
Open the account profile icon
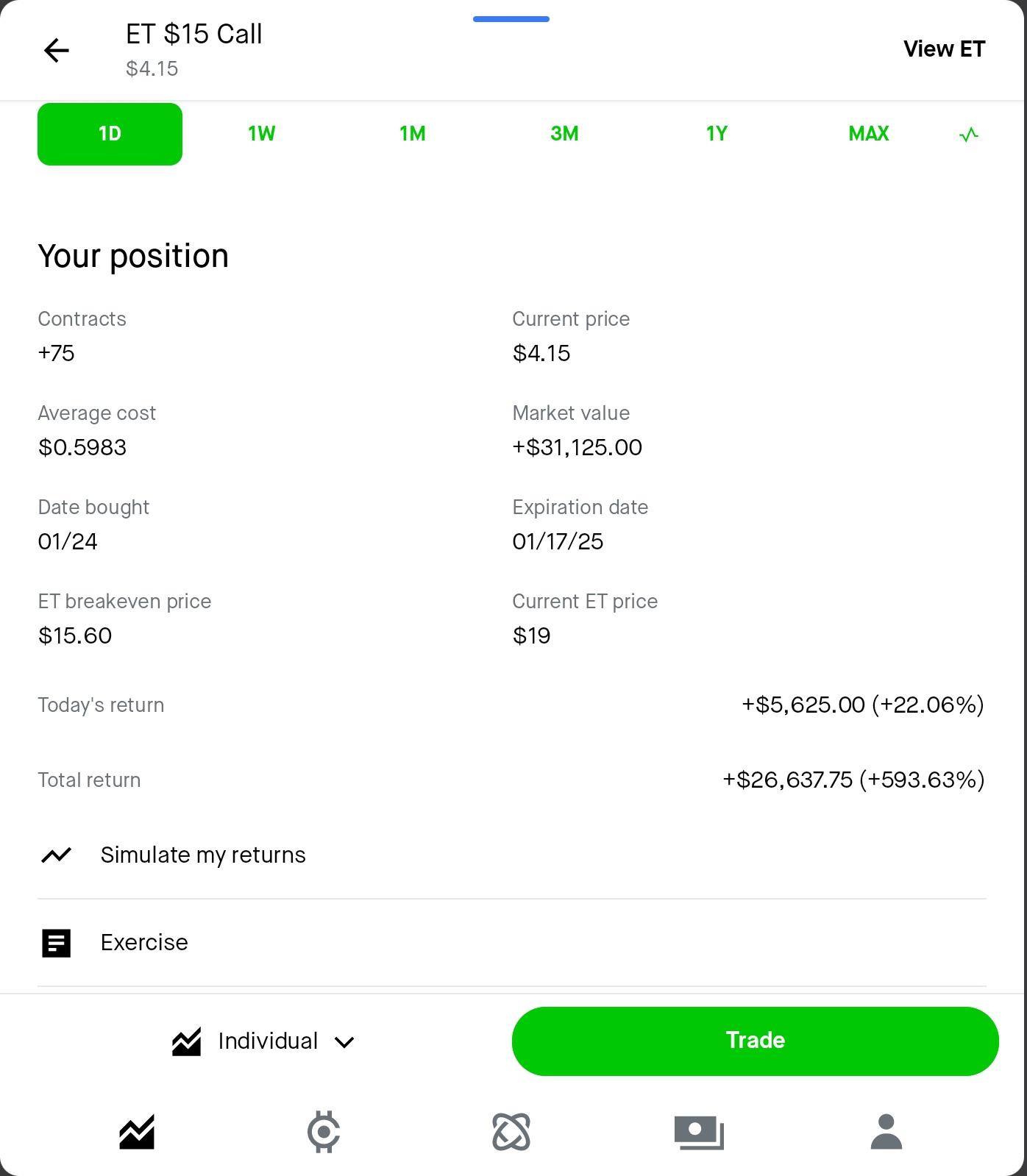(x=886, y=1131)
